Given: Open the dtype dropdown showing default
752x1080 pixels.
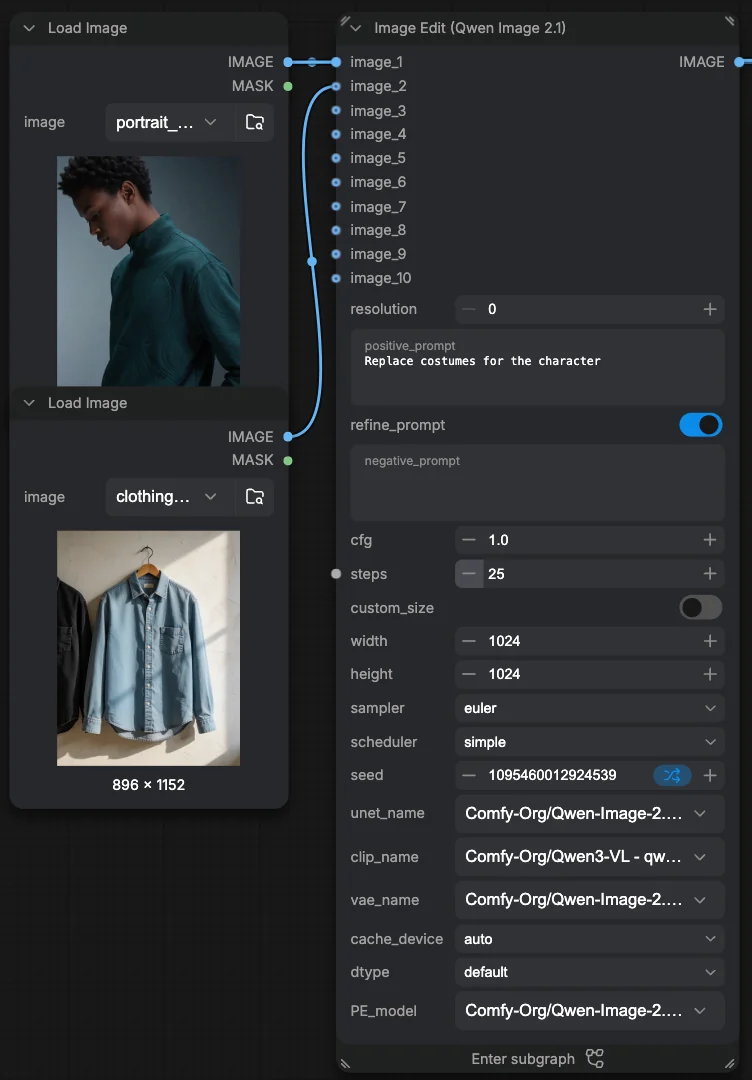Looking at the screenshot, I should [x=589, y=972].
